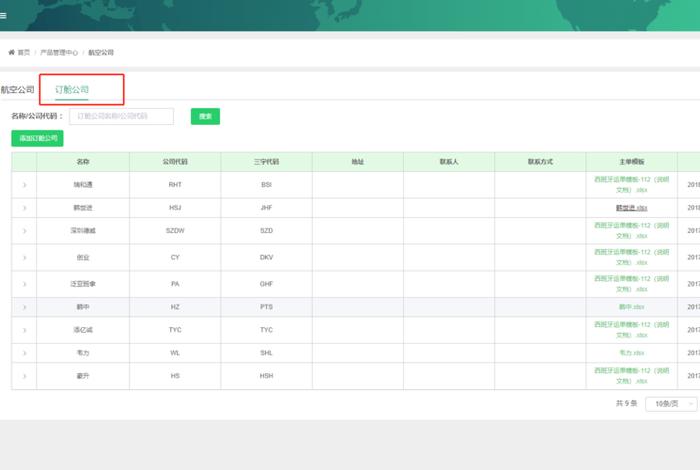
Task: Select the 订舱公司 tab
Action: [72, 90]
